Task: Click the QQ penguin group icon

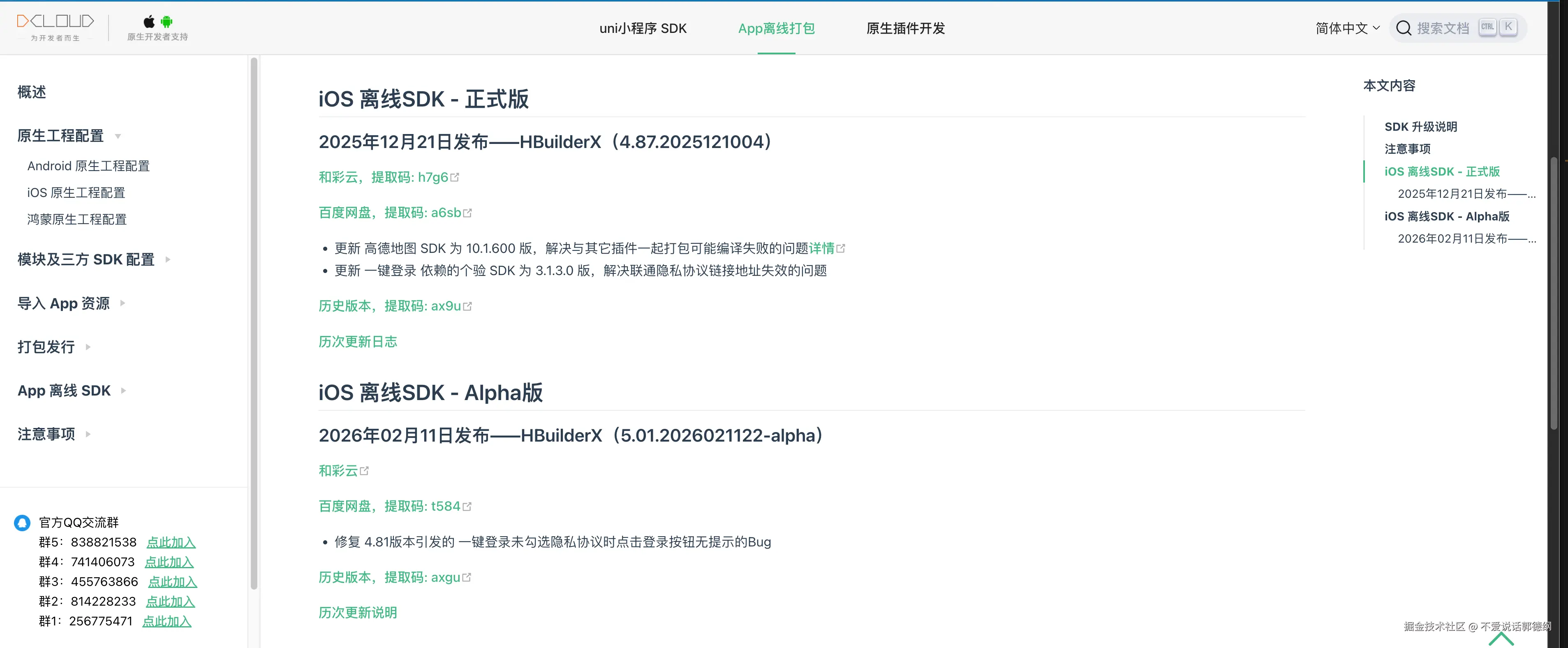Action: 23,523
